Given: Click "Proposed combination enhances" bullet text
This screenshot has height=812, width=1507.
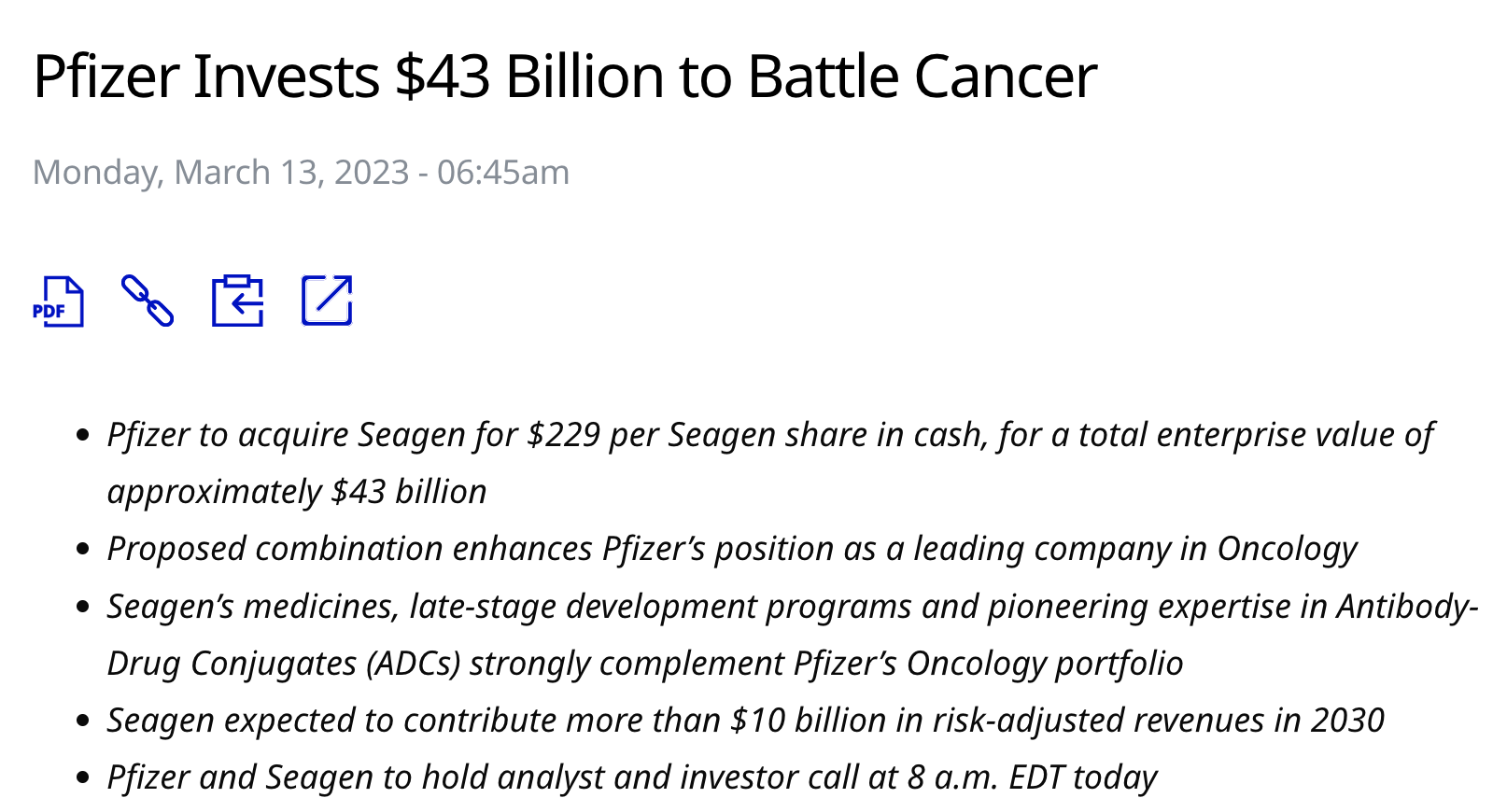Looking at the screenshot, I should 349,549.
